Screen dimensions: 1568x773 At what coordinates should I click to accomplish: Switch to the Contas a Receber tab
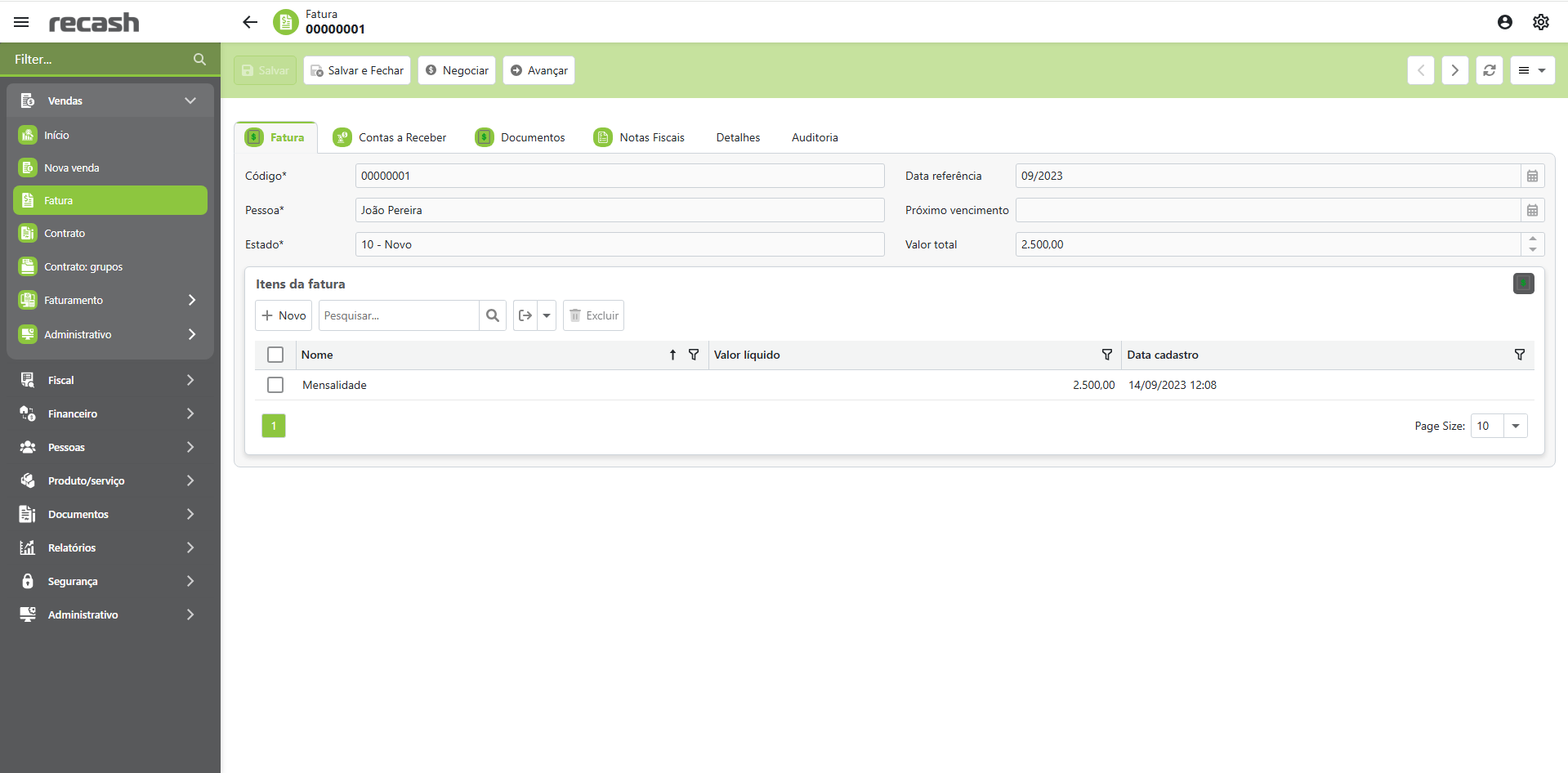391,137
